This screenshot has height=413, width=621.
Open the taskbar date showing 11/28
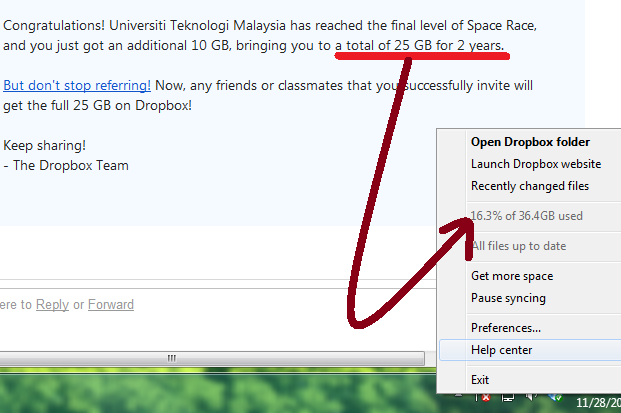click(598, 403)
